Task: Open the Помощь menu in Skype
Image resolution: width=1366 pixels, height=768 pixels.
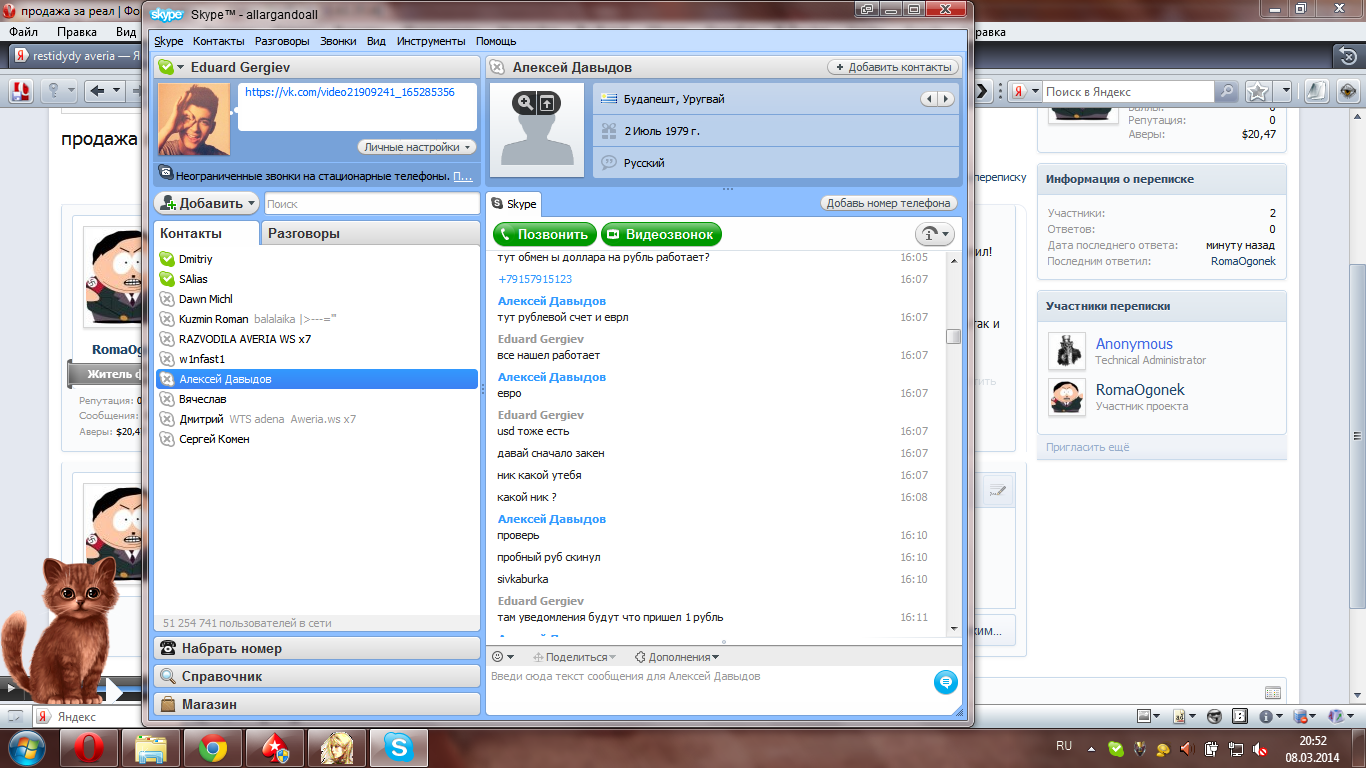Action: pos(496,41)
